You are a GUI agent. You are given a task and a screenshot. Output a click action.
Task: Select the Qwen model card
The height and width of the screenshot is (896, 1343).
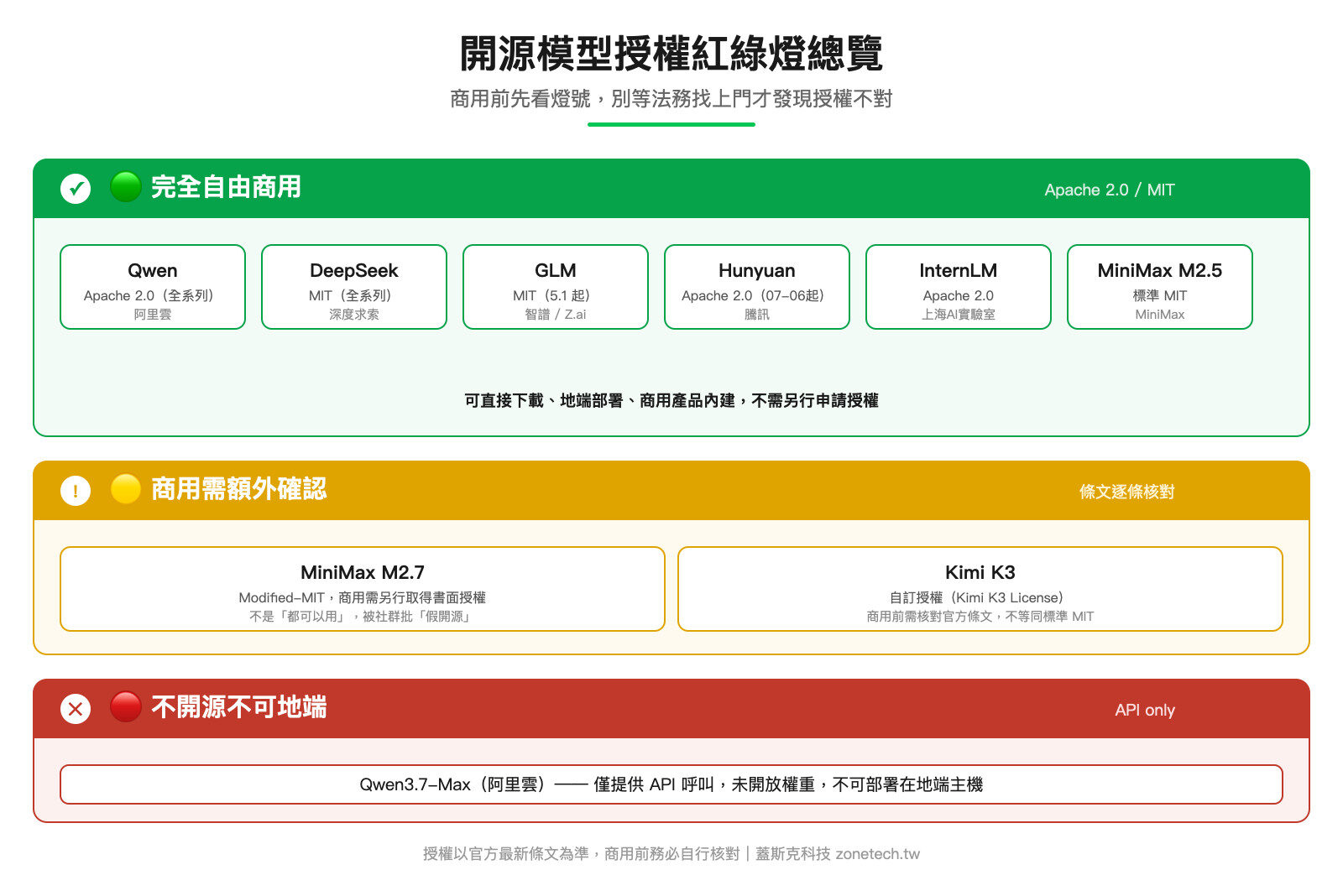coord(153,287)
